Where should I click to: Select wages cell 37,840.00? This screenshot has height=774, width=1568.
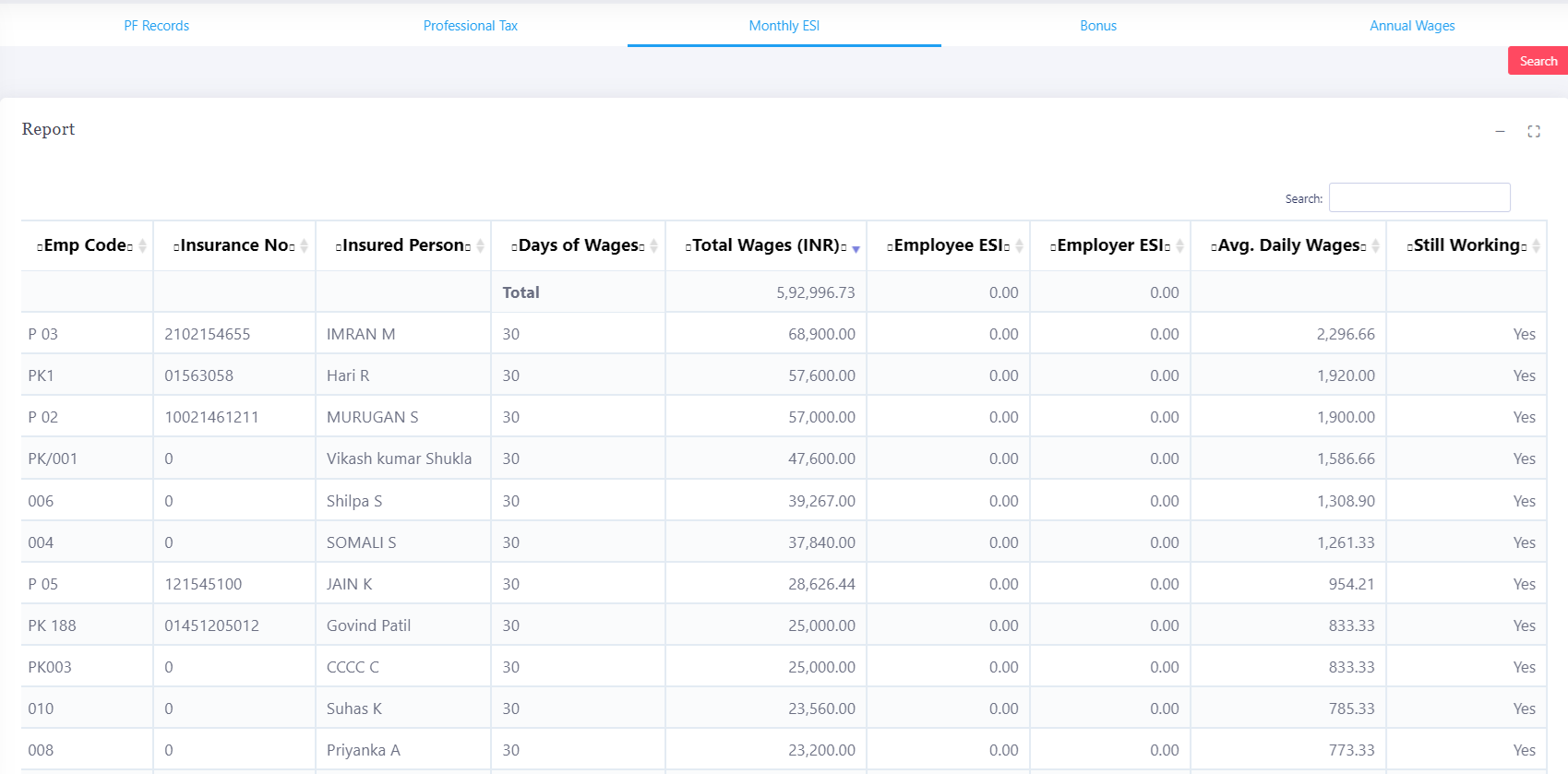[x=821, y=542]
